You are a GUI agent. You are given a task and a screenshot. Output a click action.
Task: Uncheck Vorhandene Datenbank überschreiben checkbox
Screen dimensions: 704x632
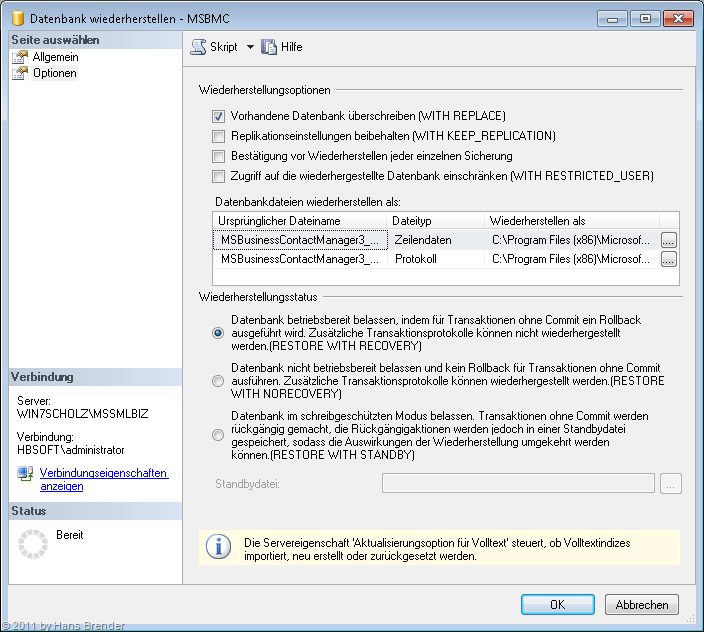click(x=218, y=116)
